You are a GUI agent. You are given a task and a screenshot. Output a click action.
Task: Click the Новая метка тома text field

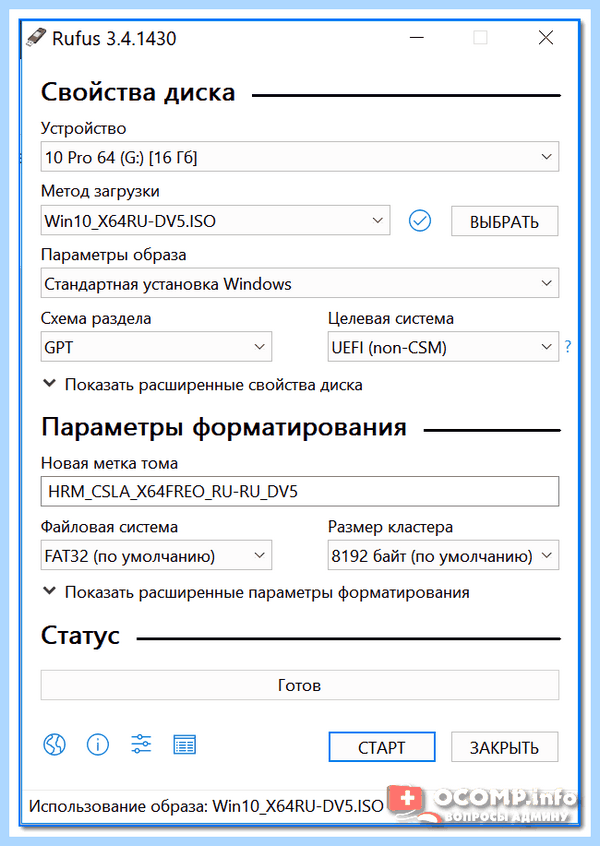300,491
